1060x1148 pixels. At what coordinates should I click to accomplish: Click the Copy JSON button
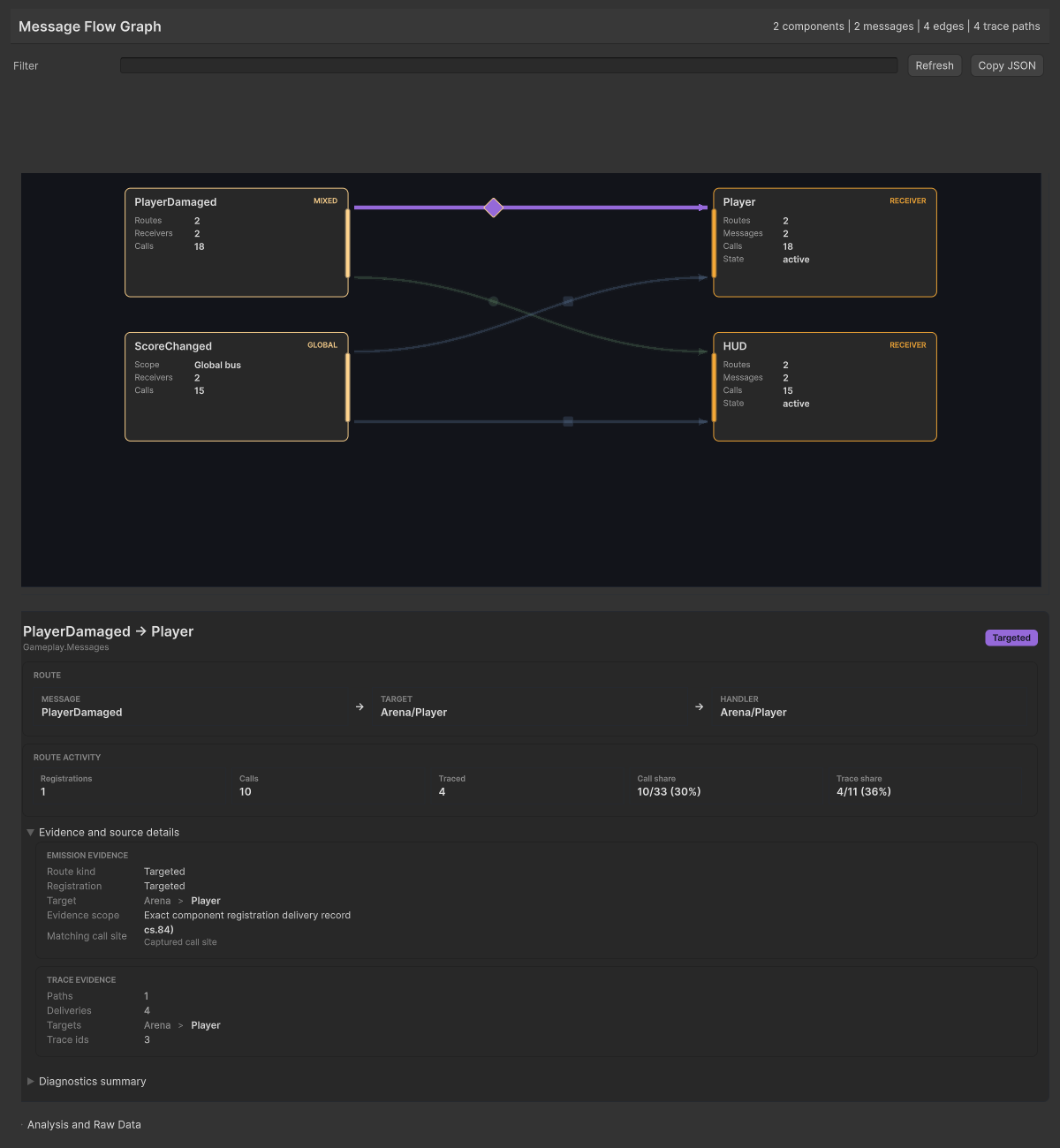pyautogui.click(x=1007, y=65)
